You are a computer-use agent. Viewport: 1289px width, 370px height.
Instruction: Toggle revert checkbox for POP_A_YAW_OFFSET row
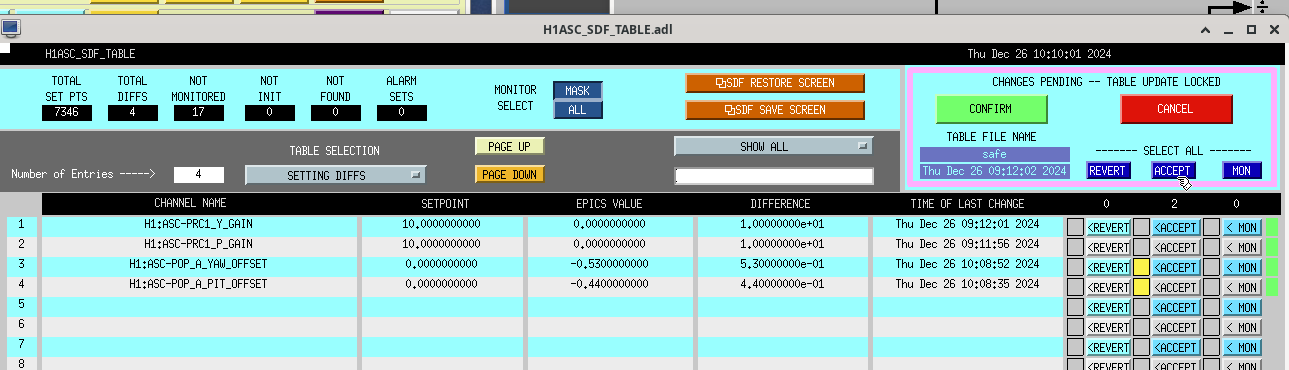(x=1076, y=267)
